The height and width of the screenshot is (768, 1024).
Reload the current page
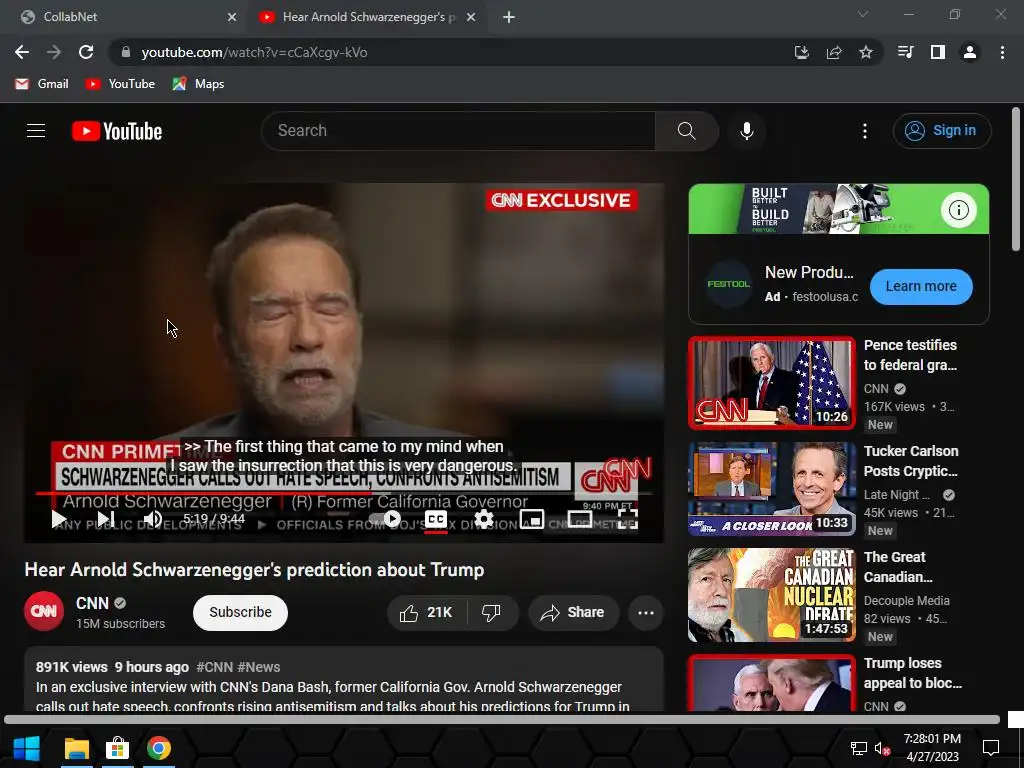pyautogui.click(x=86, y=52)
